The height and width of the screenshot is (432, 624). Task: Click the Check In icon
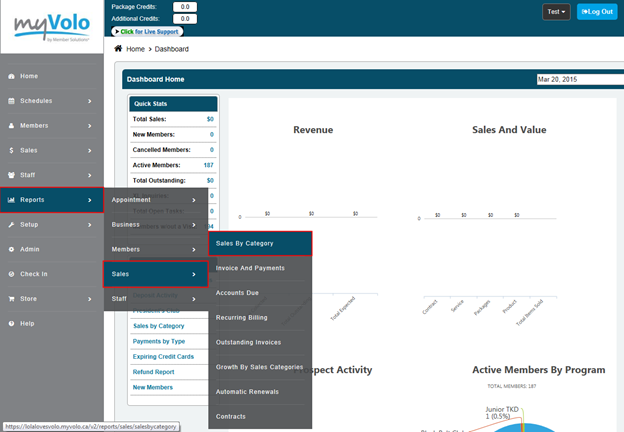(11, 274)
